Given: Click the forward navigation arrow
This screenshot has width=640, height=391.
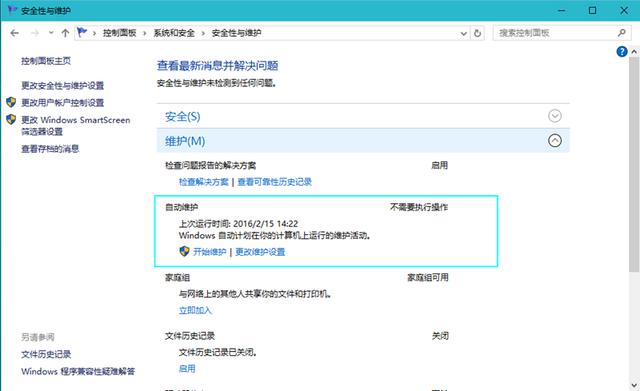Looking at the screenshot, I should coord(35,33).
